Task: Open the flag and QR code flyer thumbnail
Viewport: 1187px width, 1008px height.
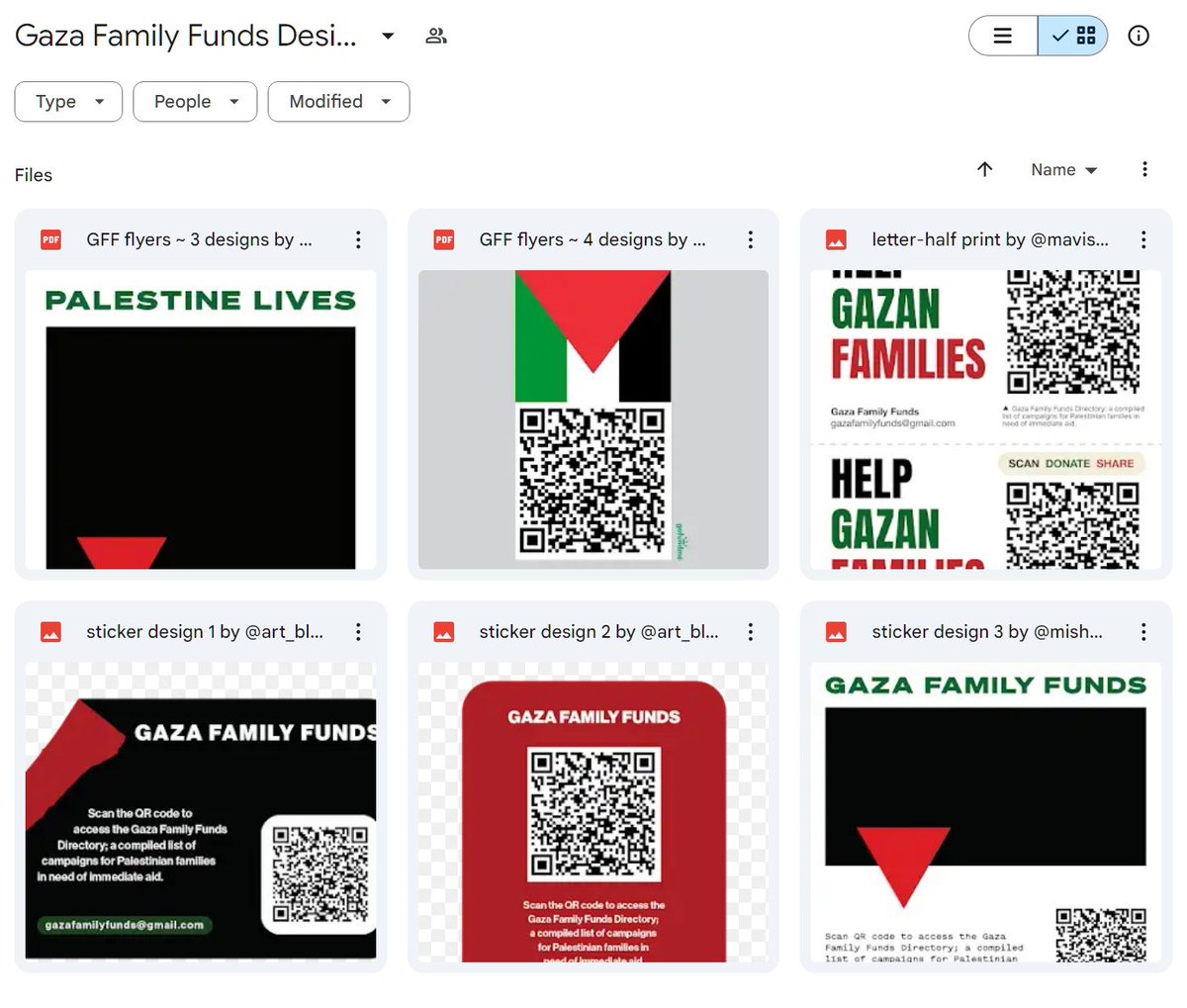Action: pyautogui.click(x=593, y=419)
